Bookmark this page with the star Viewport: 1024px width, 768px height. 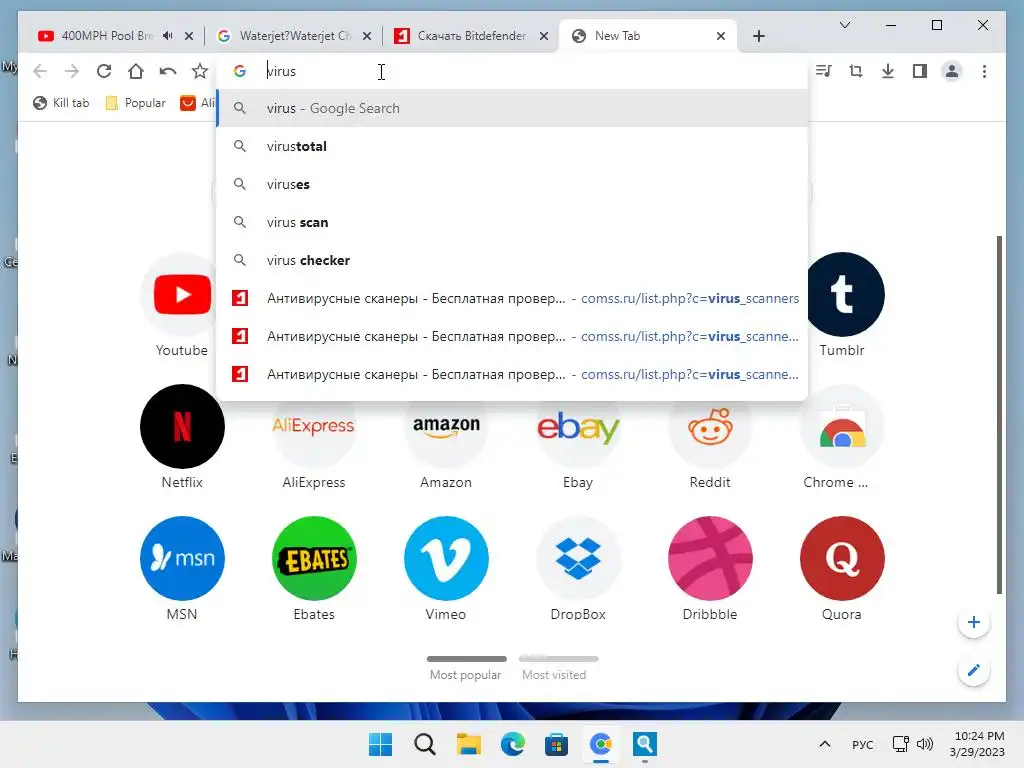200,71
